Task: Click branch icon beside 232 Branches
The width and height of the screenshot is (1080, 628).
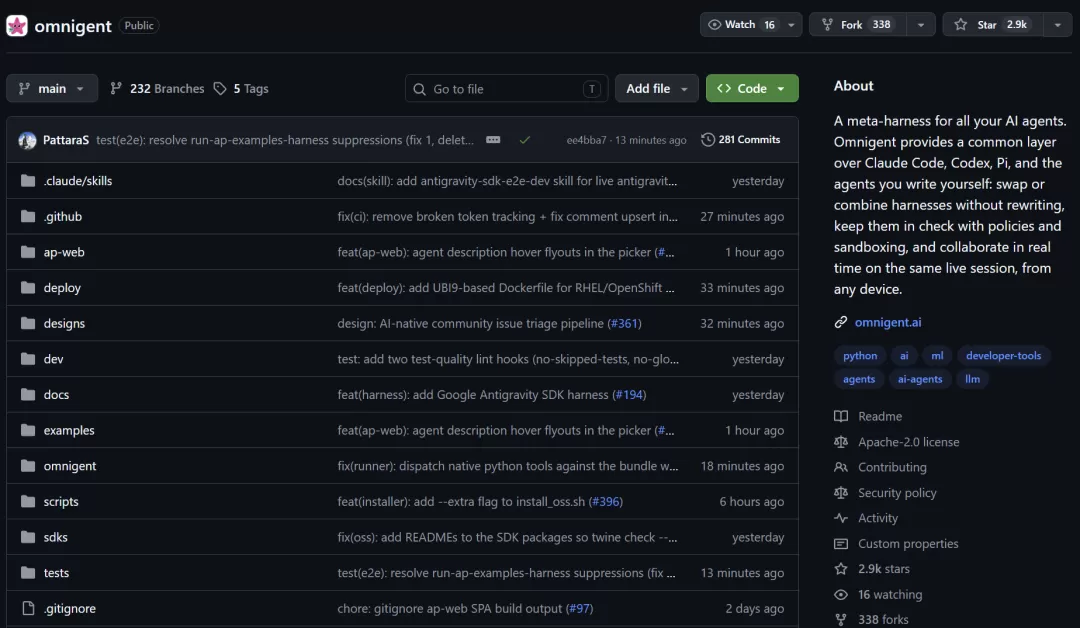Action: [x=116, y=88]
